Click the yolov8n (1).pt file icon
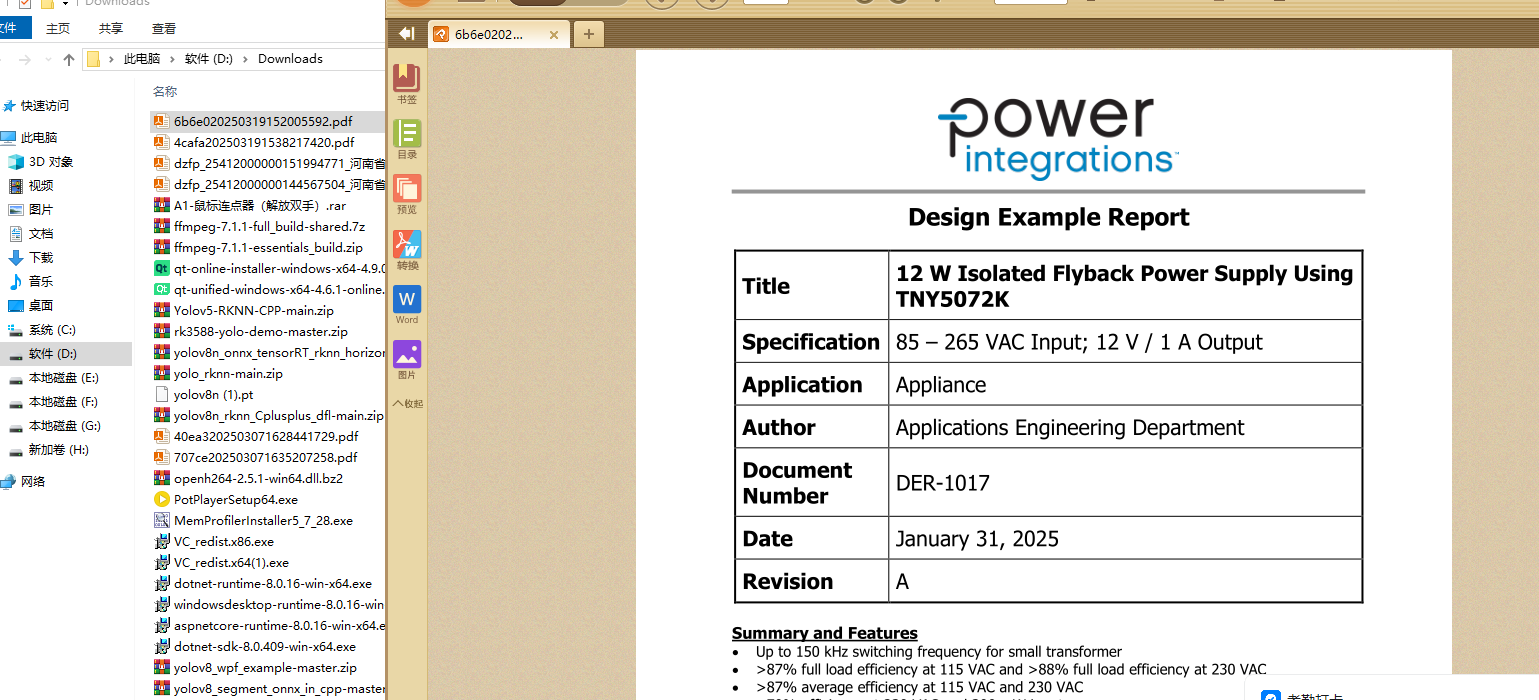Screen dimensions: 1539x700 click(161, 395)
